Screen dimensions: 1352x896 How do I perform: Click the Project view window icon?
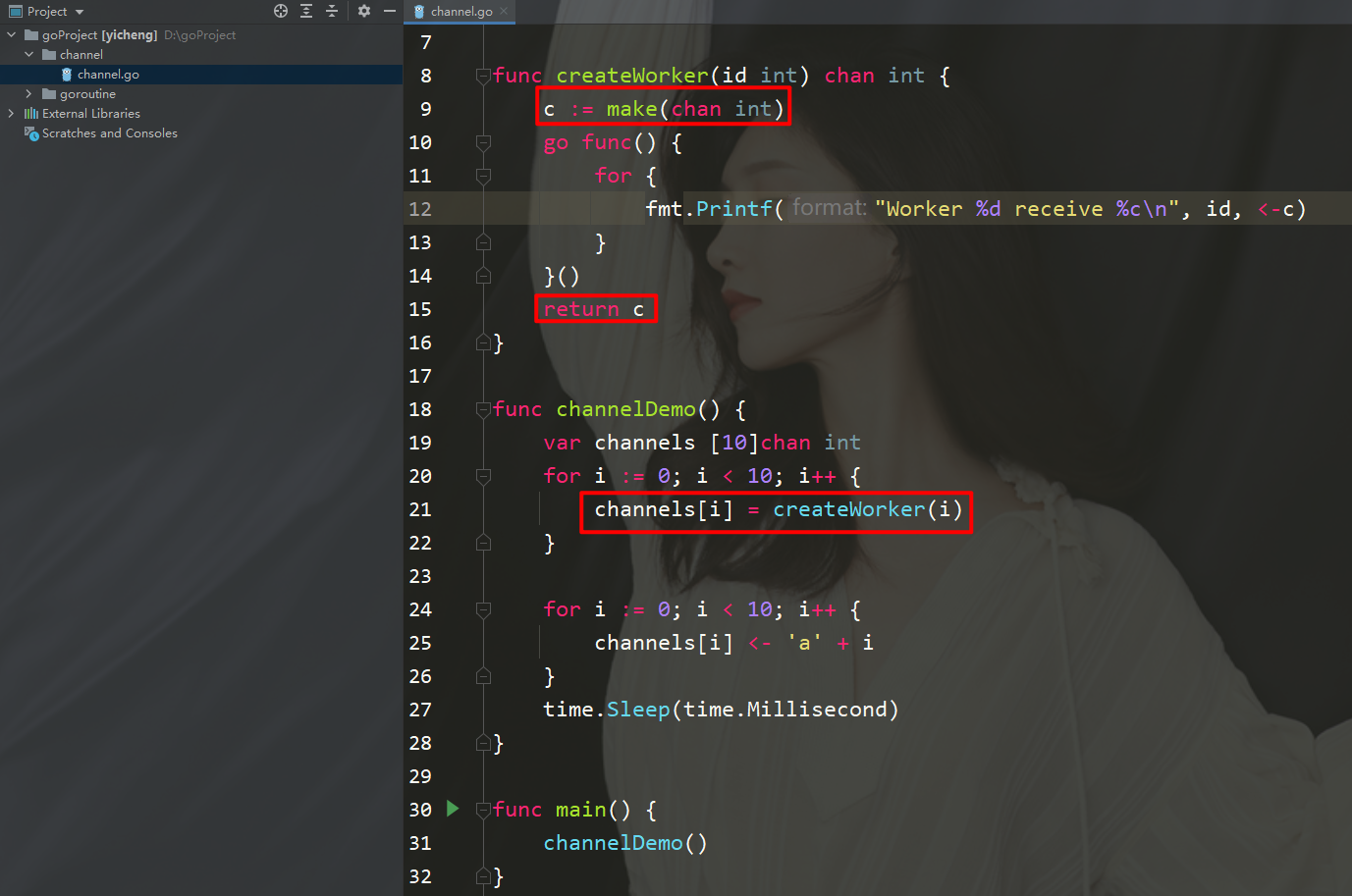pos(16,12)
